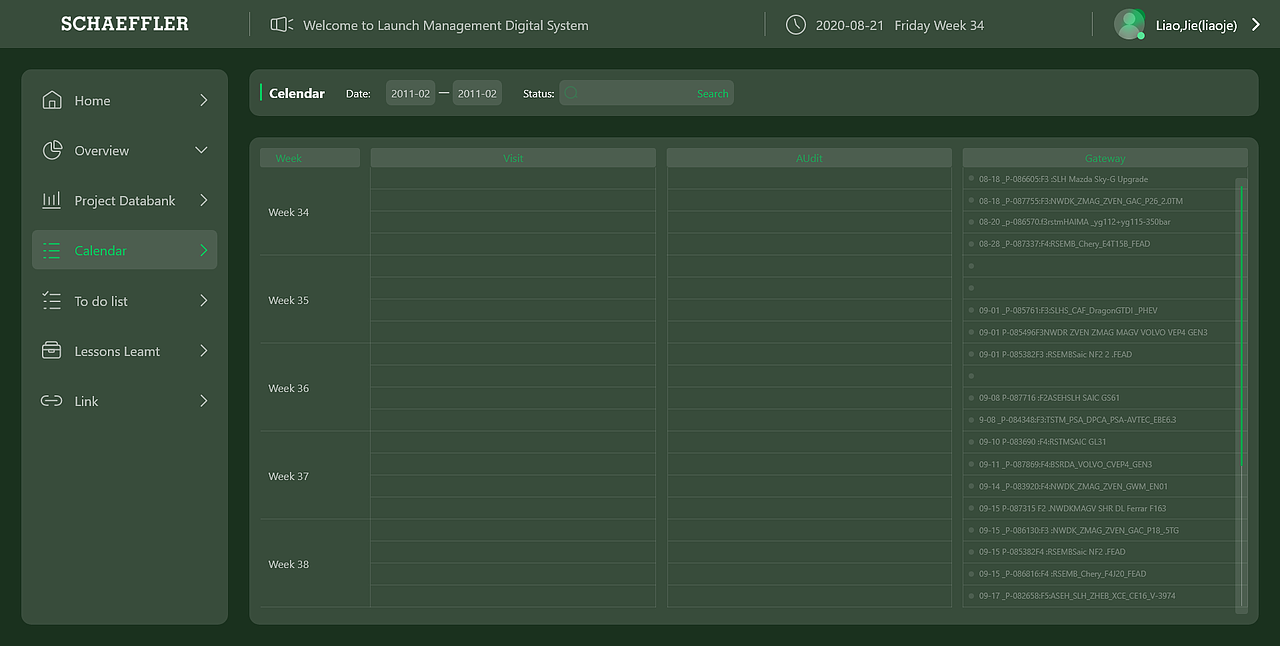Open gateway entry 08-18 P-086605 Mazda Sky-G Upgrade

coord(1063,179)
